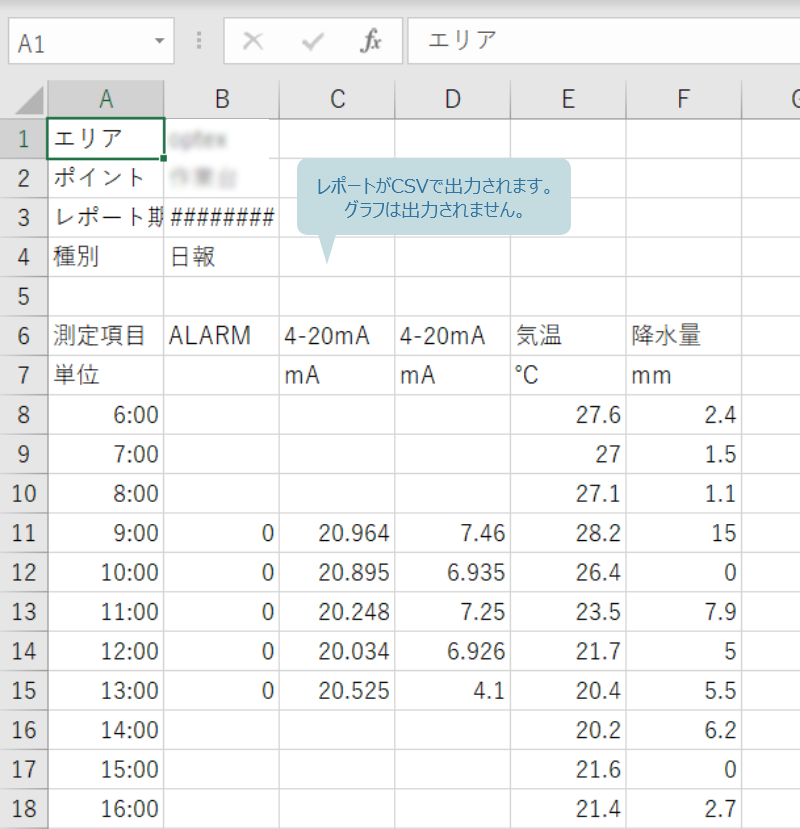Click cell B3 showing ########
800x829 pixels.
[x=222, y=217]
